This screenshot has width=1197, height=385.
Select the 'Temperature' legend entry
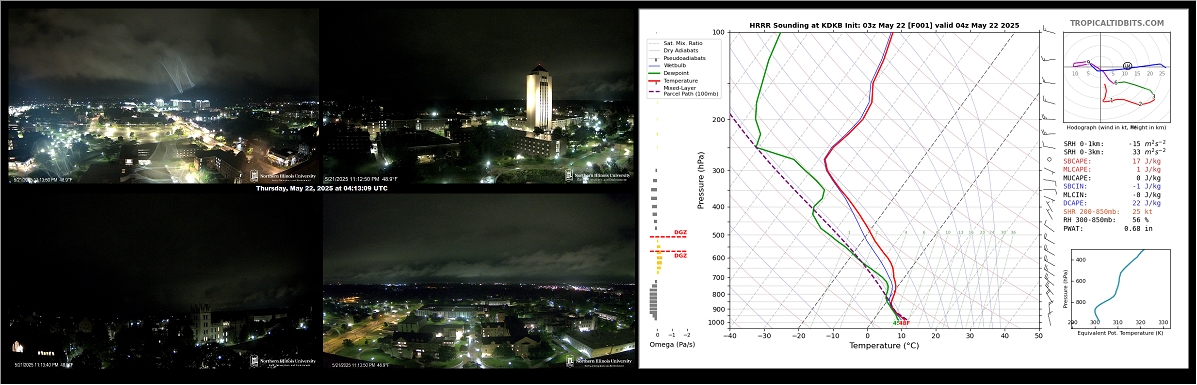[x=673, y=81]
